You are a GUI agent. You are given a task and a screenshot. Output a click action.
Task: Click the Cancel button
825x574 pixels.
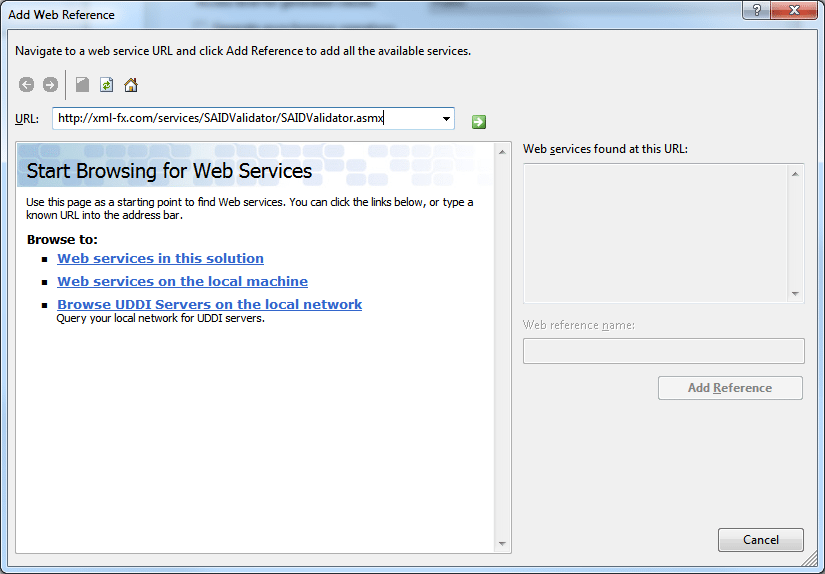tap(761, 540)
